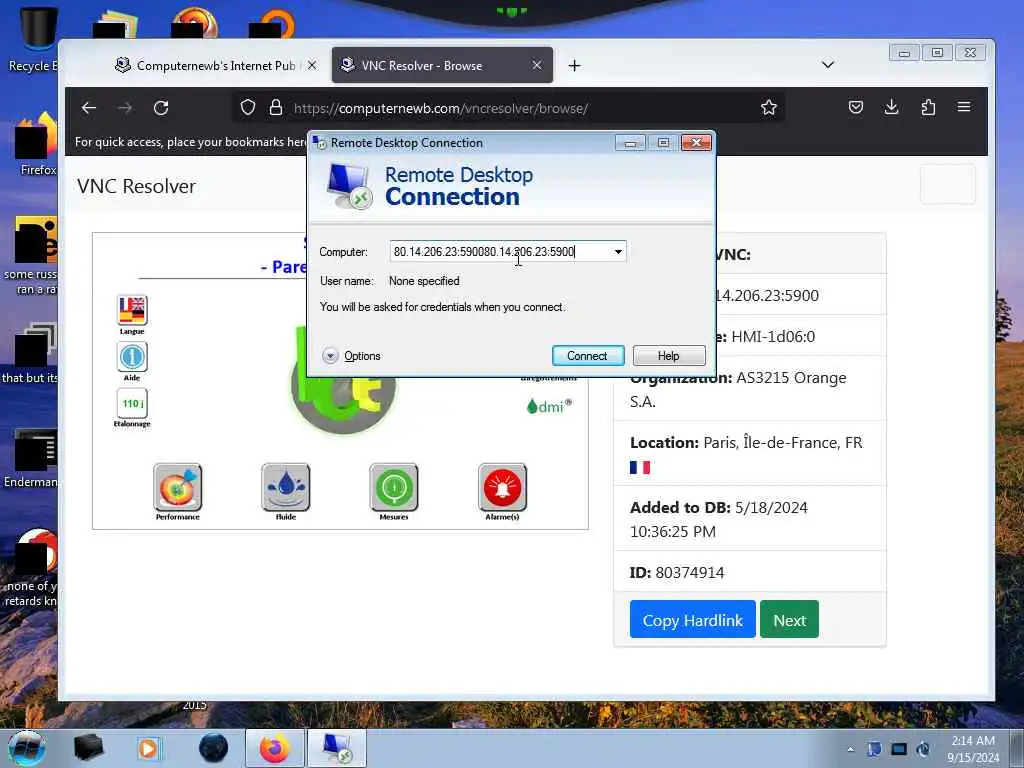Open a new Firefox tab

[574, 65]
